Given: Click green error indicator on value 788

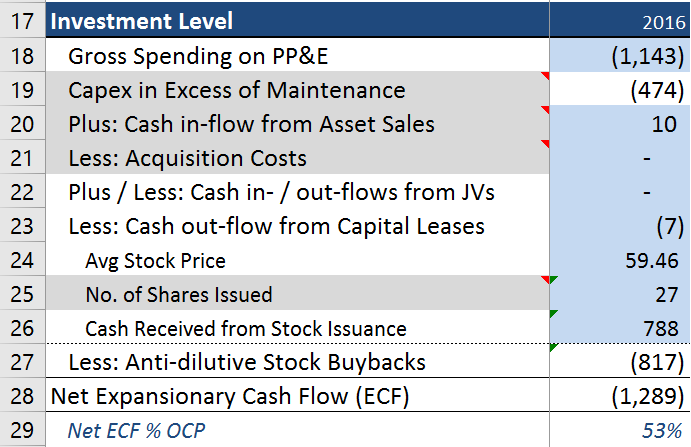Looking at the screenshot, I should pyautogui.click(x=554, y=313).
